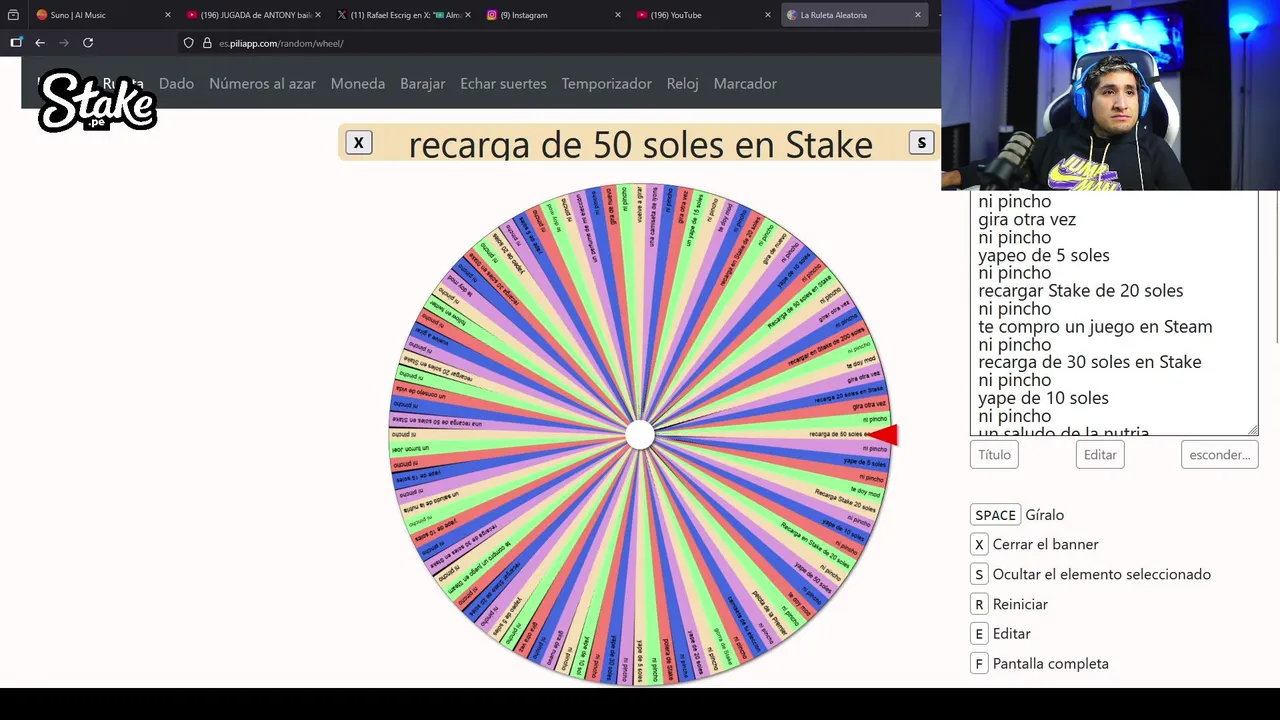
Task: Click the red pointer arrow on the wheel
Action: (882, 435)
